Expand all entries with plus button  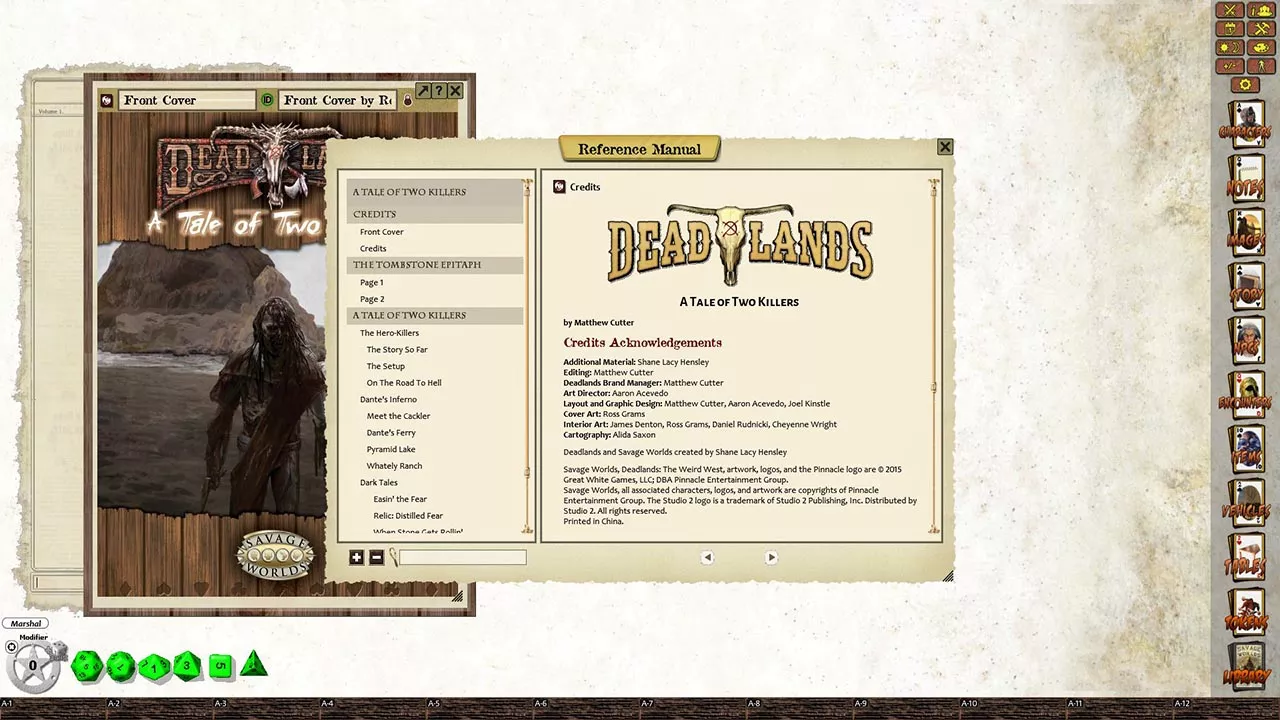[357, 557]
